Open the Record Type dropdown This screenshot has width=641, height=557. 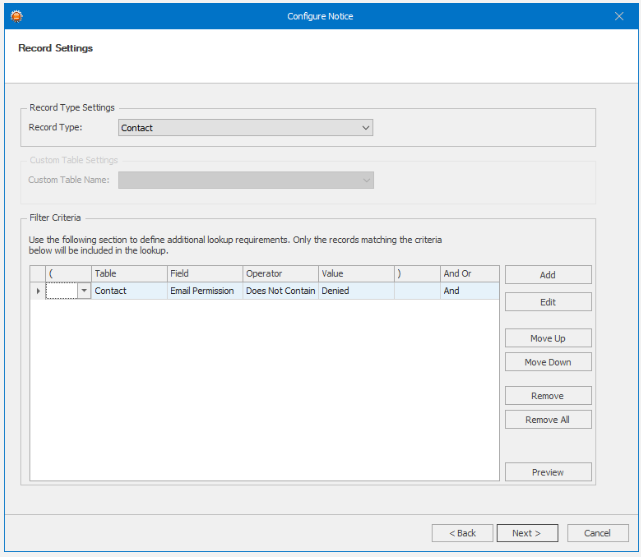click(246, 128)
